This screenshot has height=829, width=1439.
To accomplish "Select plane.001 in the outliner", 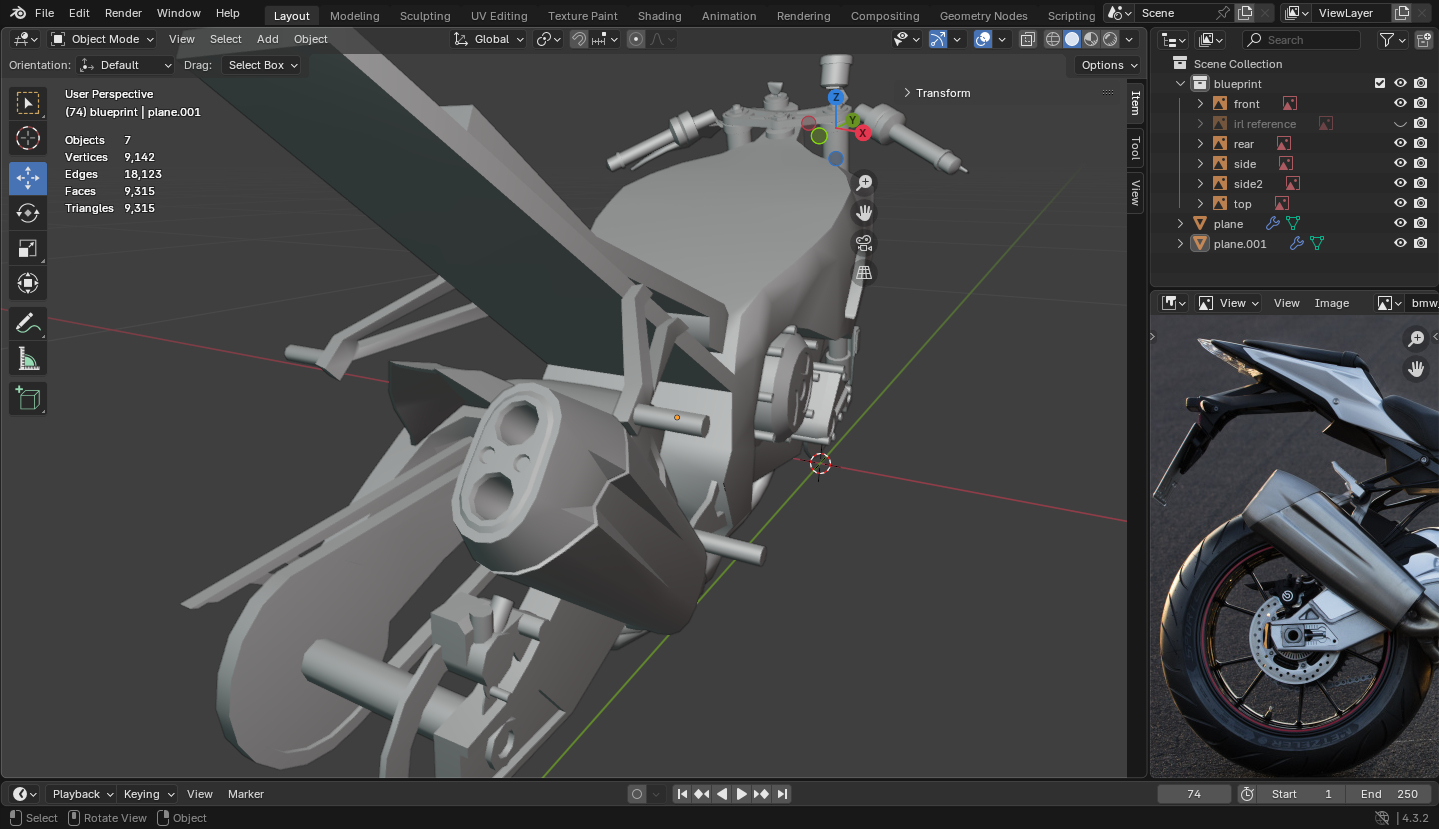I will coord(1240,244).
